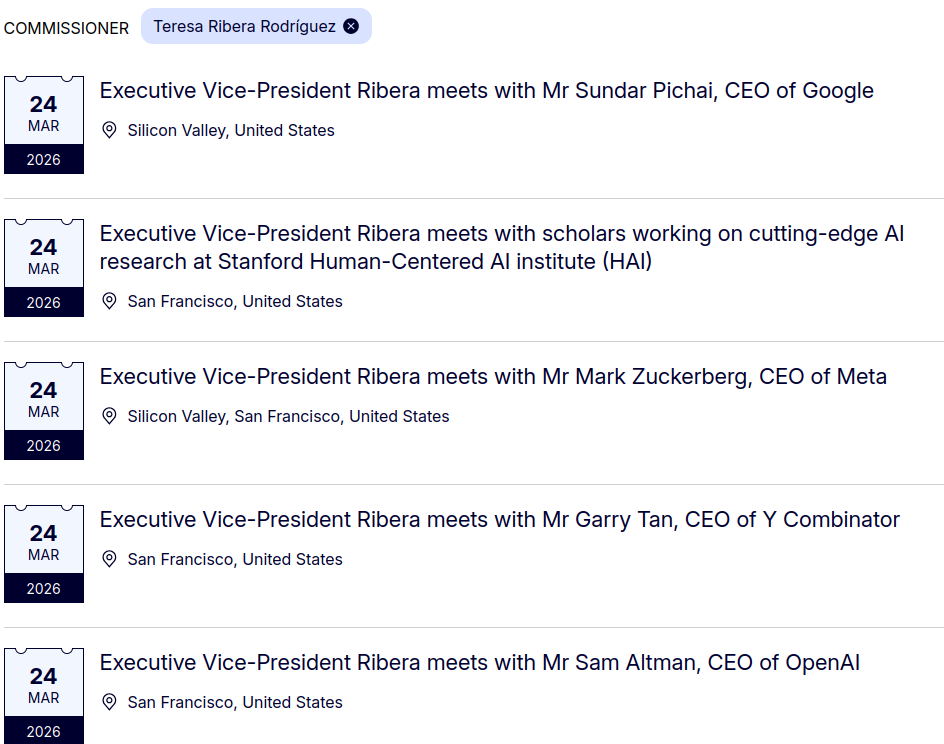Click the location pin beside Silicon Valley, United States
Viewport: 944px width, 744px height.
coord(110,130)
